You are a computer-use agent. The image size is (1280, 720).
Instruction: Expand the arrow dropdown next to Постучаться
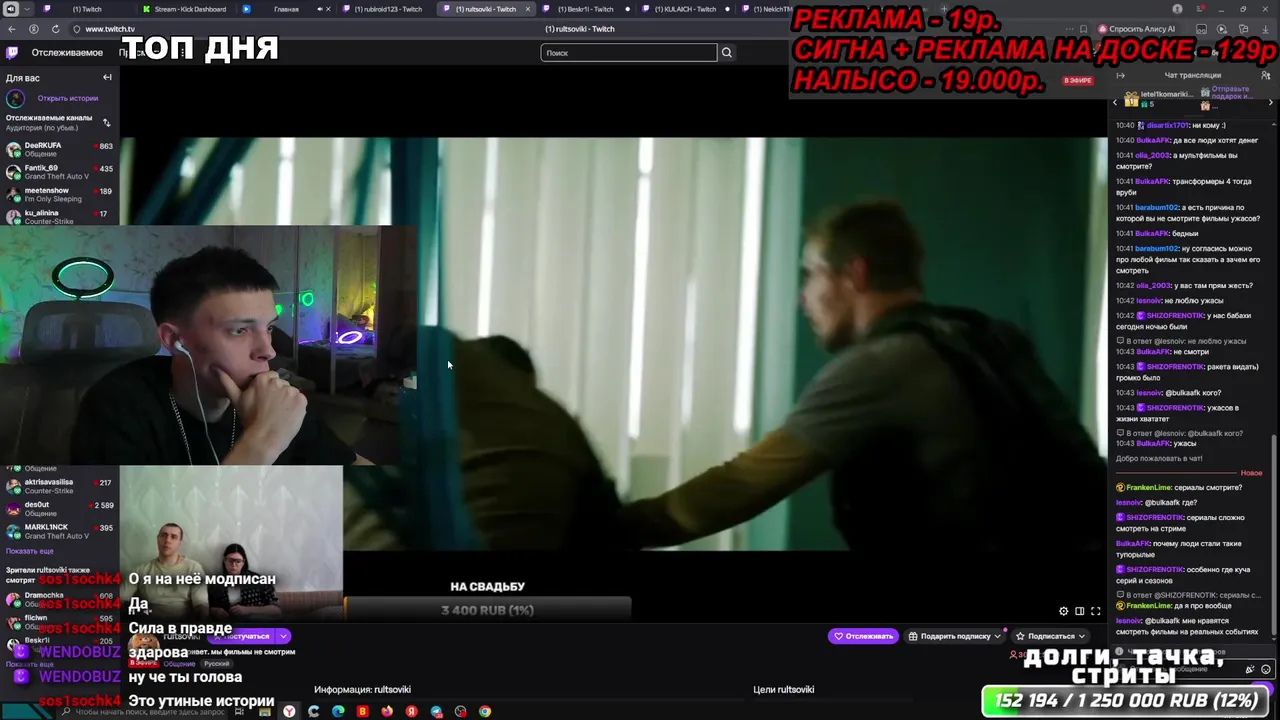(x=283, y=636)
